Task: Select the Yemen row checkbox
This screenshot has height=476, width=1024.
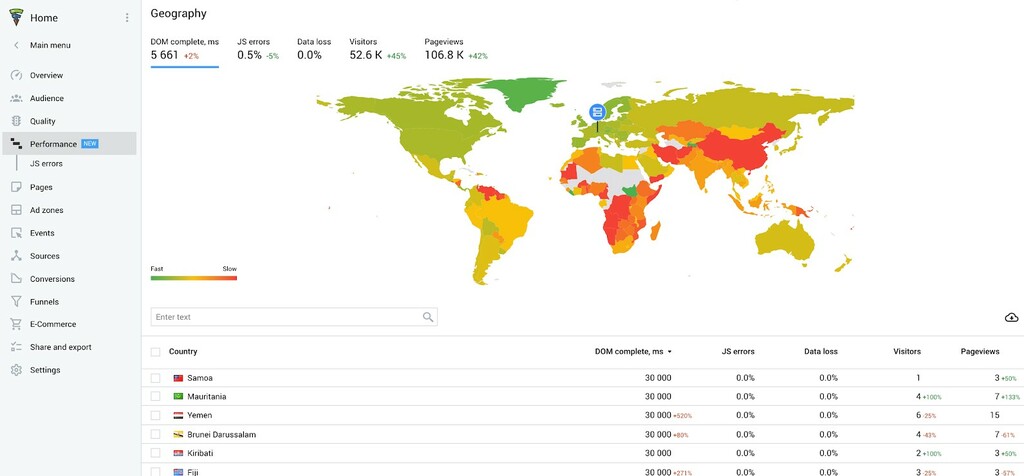Action: click(x=155, y=415)
